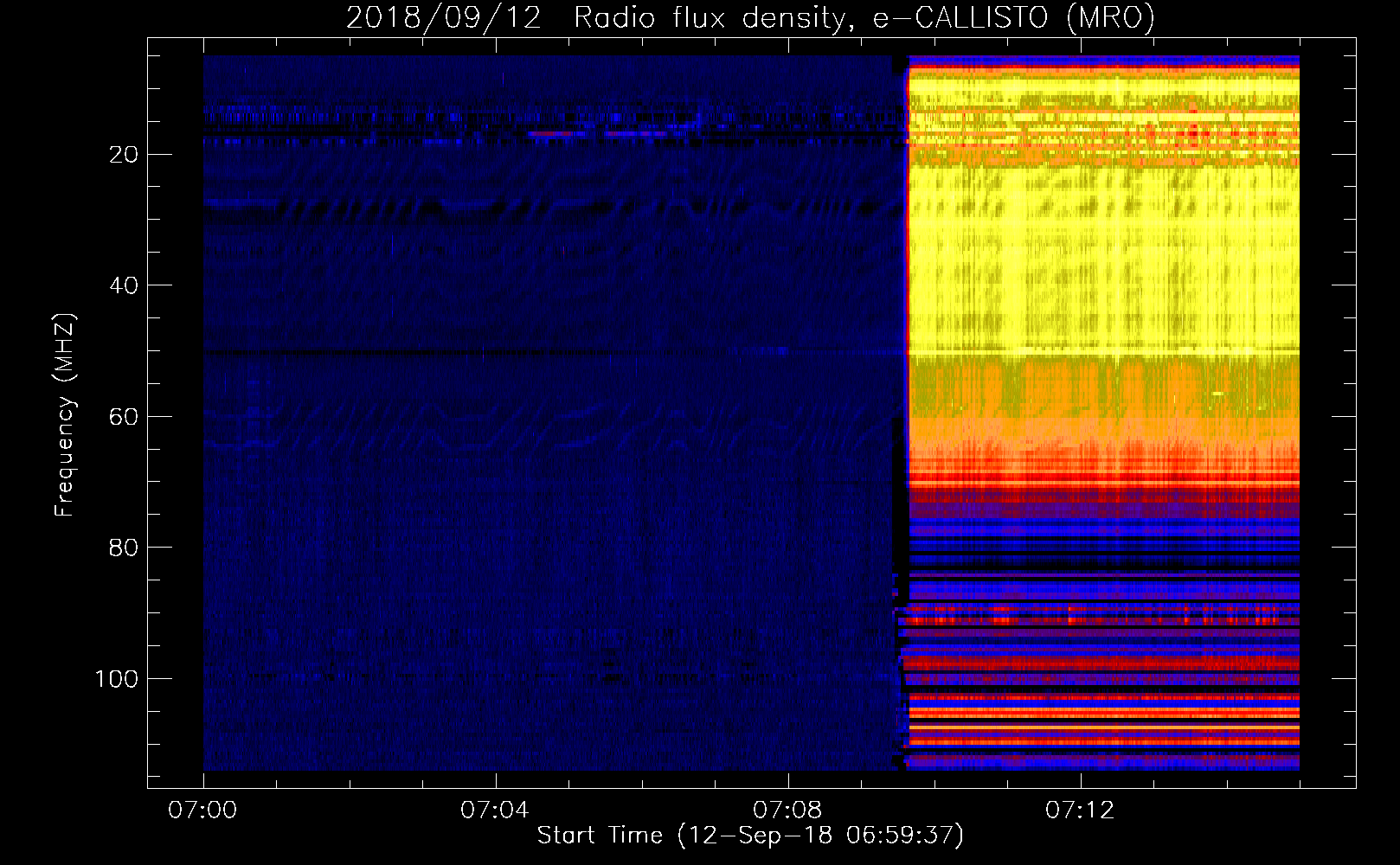Click the 07:04 time tick label
This screenshot has width=1400, height=865.
(495, 811)
